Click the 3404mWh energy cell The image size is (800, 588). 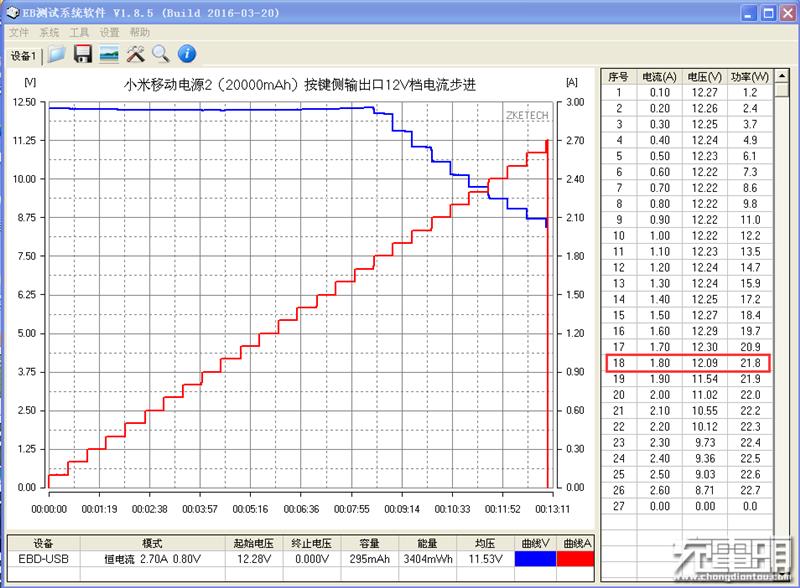pyautogui.click(x=428, y=559)
